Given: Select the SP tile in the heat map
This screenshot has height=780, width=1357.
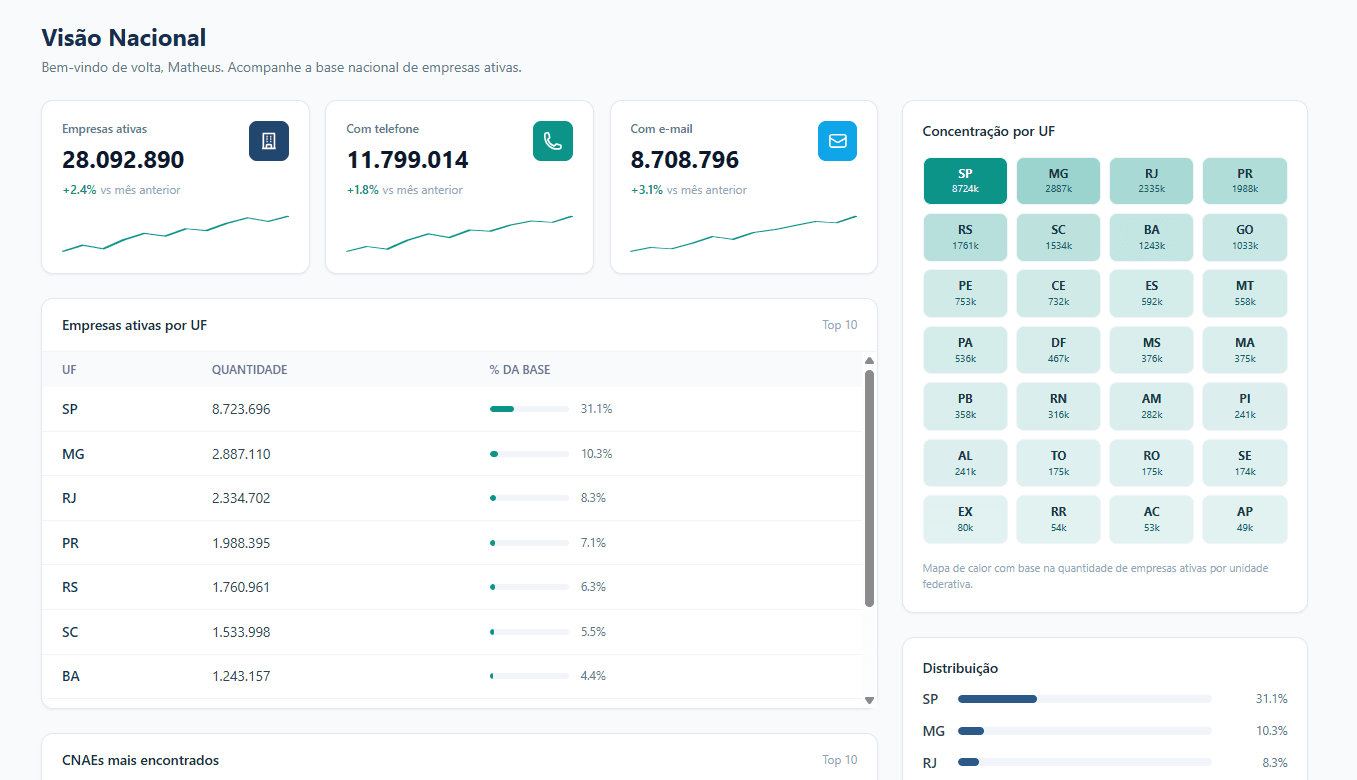Looking at the screenshot, I should coord(965,180).
